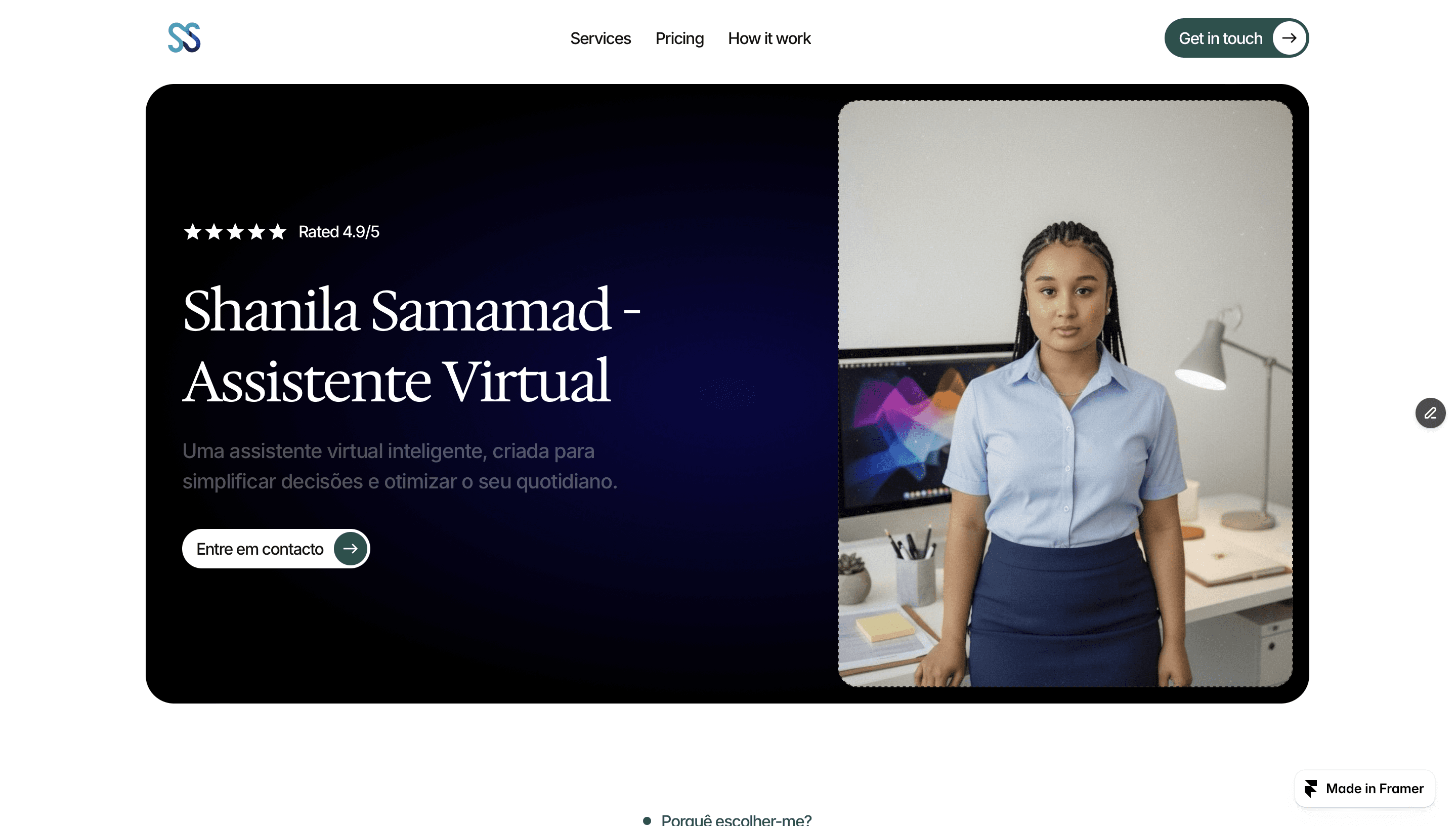Click the Porquê escolher-me? label
Image resolution: width=1456 pixels, height=826 pixels.
click(736, 819)
